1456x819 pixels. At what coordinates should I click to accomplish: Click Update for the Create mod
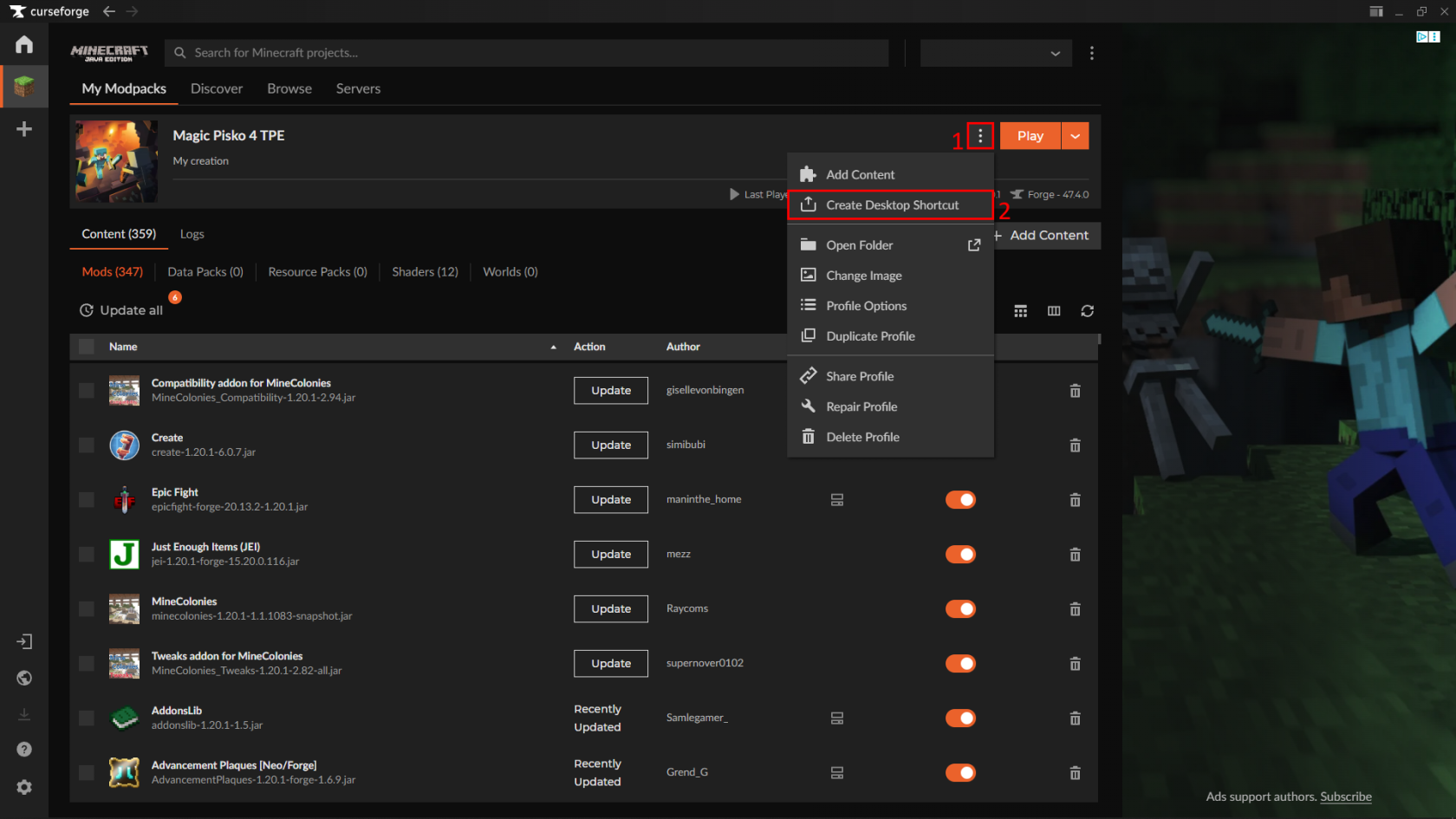[x=610, y=445]
